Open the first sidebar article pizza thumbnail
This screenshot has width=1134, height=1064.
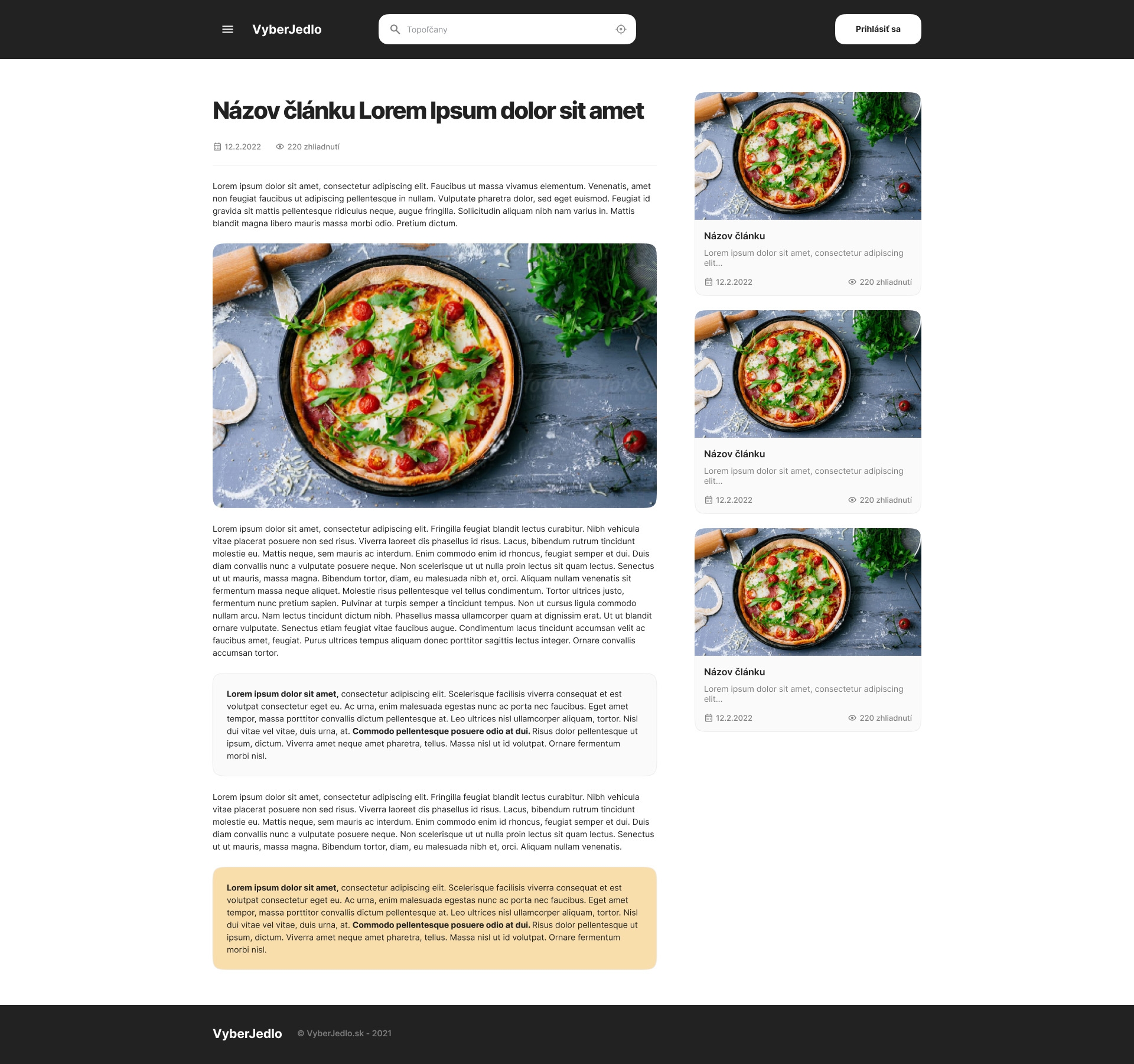click(x=807, y=156)
